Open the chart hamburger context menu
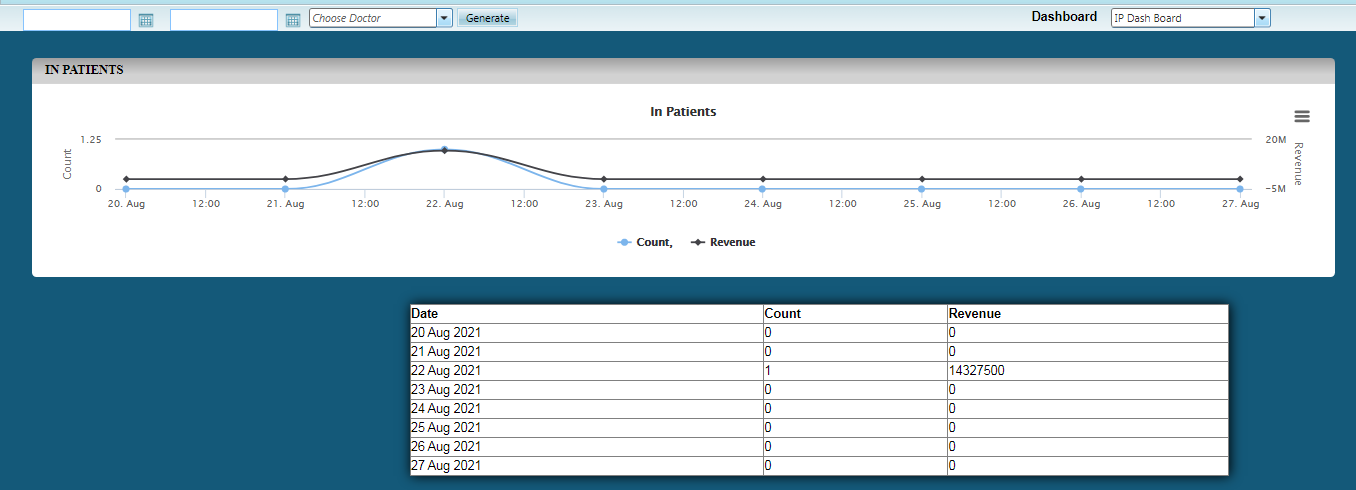The width and height of the screenshot is (1356, 490). (x=1301, y=117)
